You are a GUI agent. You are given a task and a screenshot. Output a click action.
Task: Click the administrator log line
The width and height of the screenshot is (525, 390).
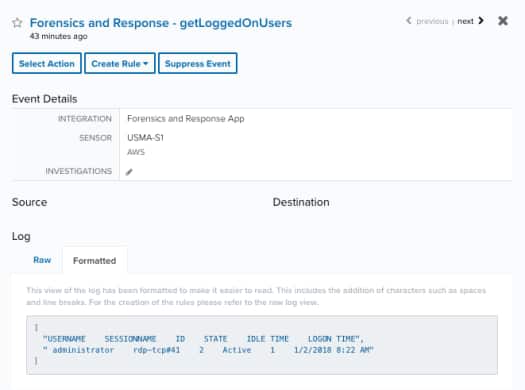coord(208,350)
